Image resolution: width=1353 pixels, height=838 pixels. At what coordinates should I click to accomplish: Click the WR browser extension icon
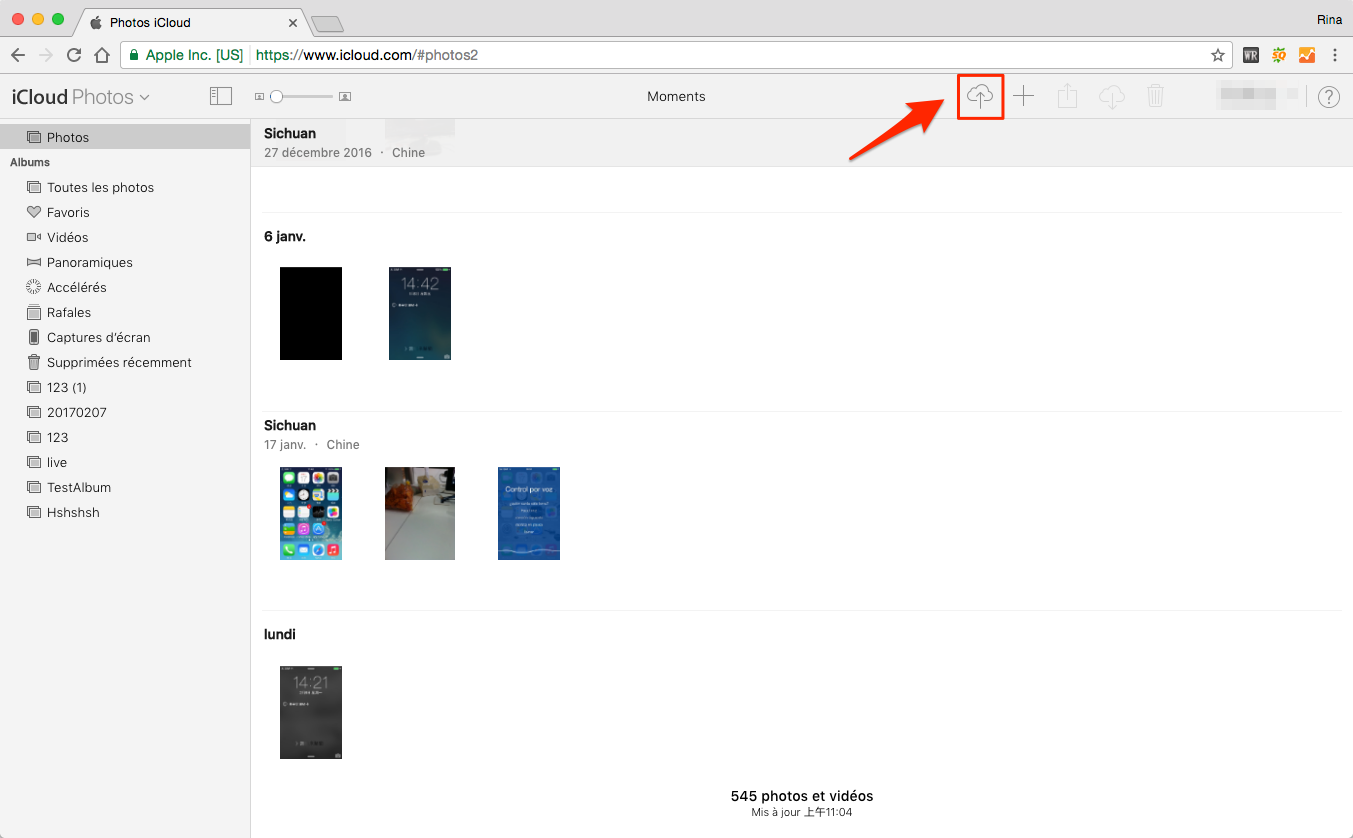(1251, 55)
